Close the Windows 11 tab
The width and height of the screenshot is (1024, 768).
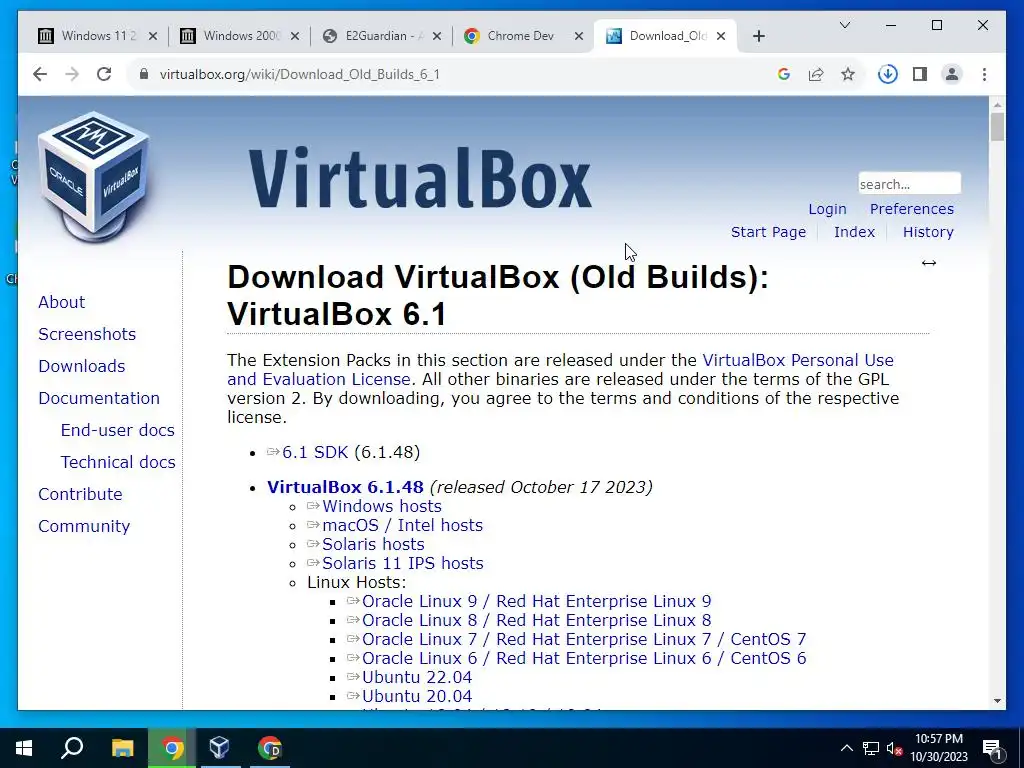(x=153, y=36)
